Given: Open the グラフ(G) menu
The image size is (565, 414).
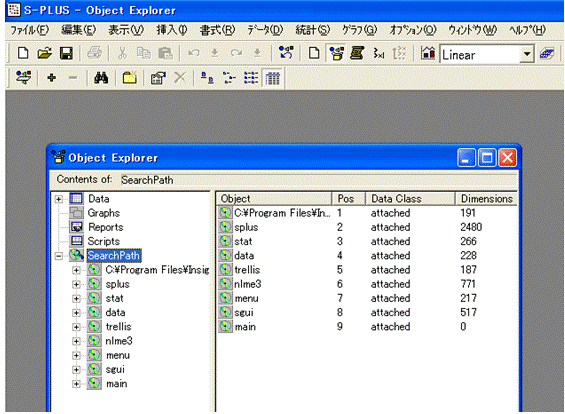Looking at the screenshot, I should point(359,30).
